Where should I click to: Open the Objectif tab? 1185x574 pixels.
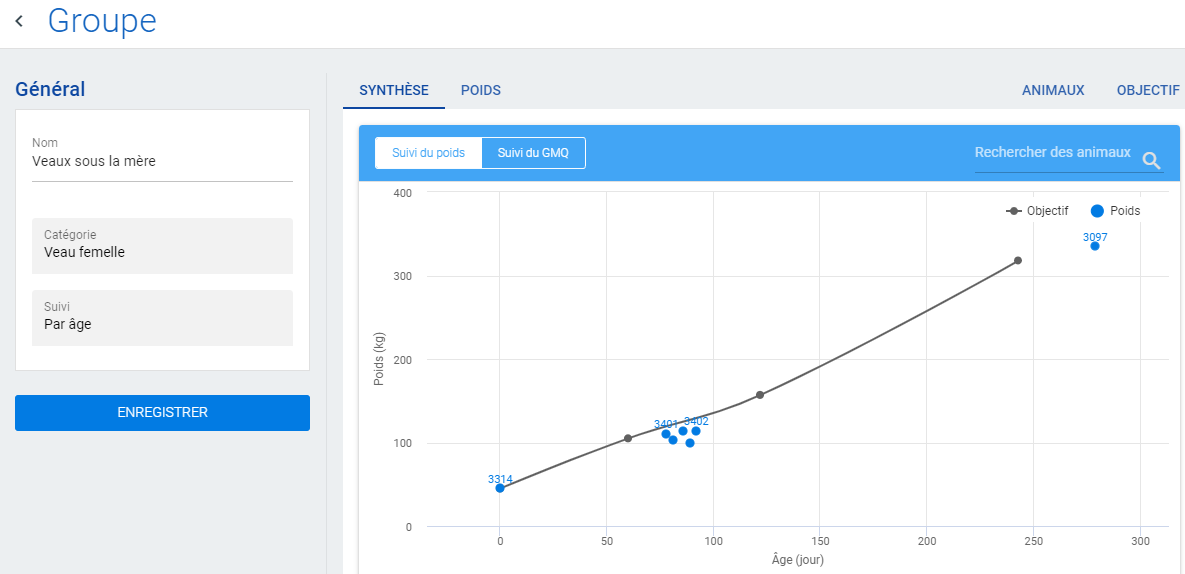pyautogui.click(x=1147, y=91)
